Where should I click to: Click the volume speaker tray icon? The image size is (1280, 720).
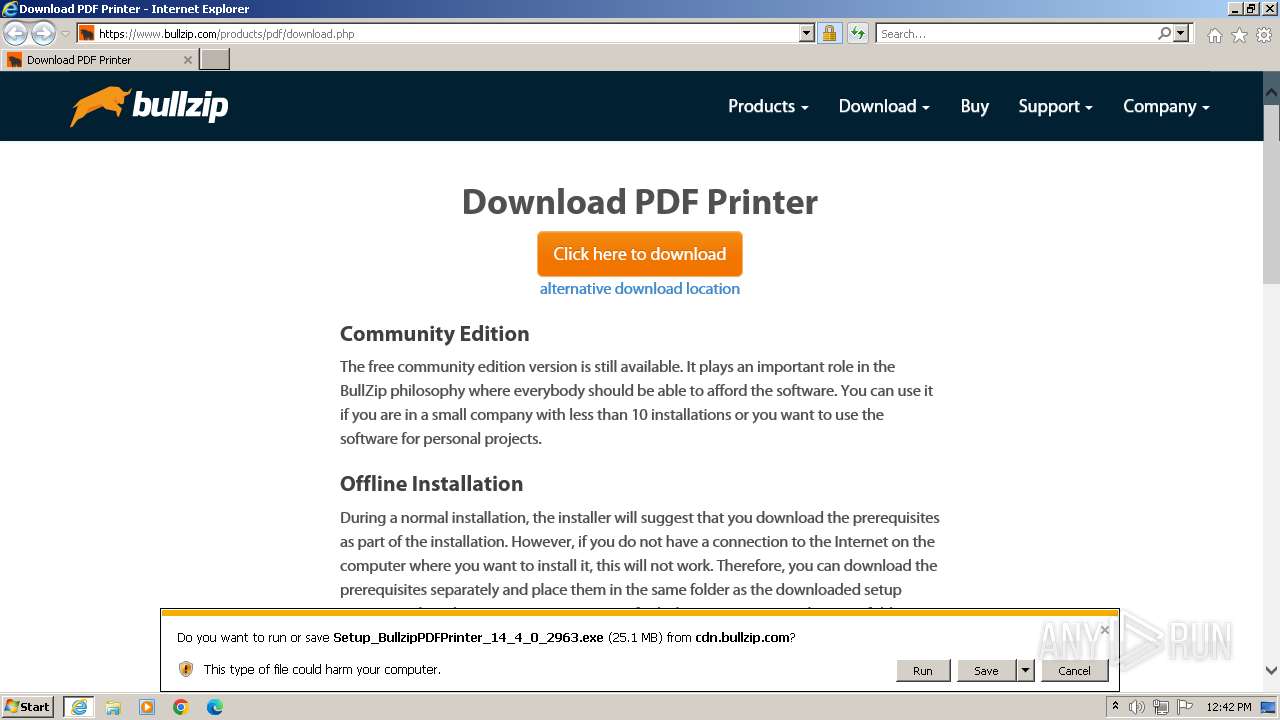[x=1137, y=707]
